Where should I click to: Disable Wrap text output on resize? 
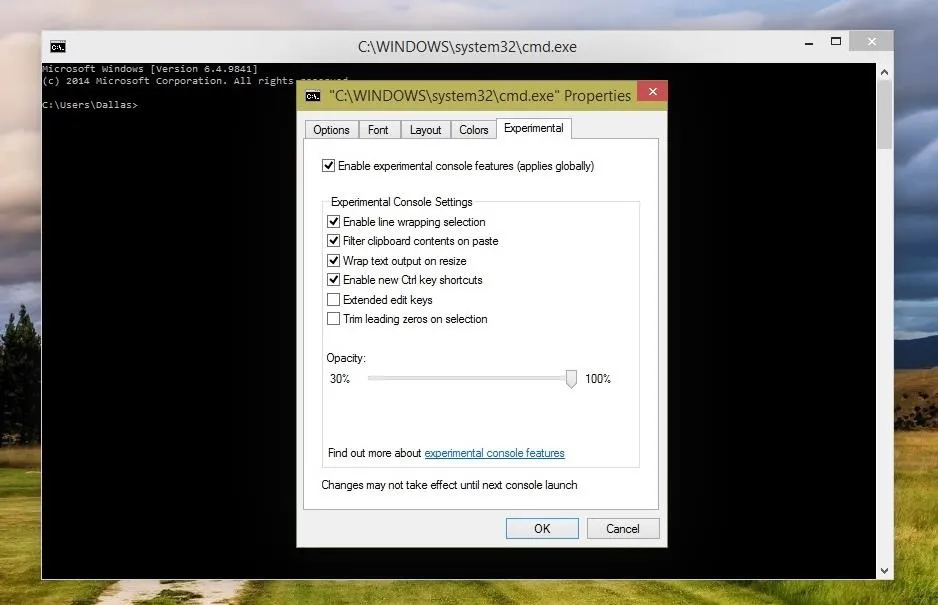[333, 260]
